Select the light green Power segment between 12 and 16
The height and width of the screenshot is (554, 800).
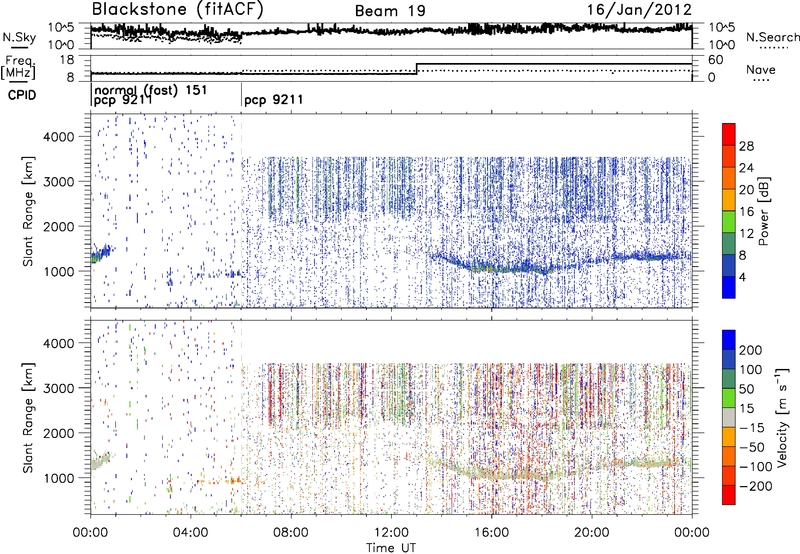(729, 222)
